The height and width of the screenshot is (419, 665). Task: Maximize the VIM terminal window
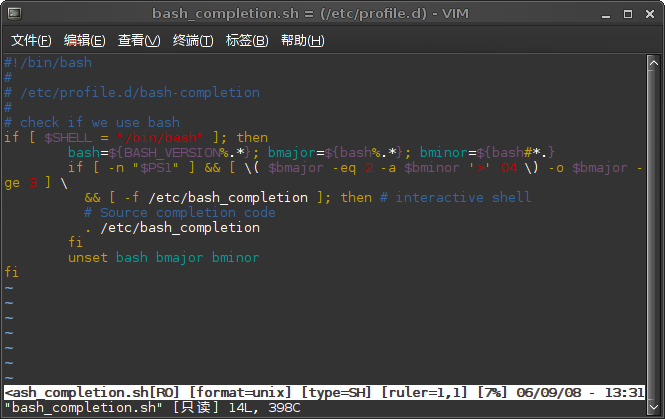[x=628, y=14]
